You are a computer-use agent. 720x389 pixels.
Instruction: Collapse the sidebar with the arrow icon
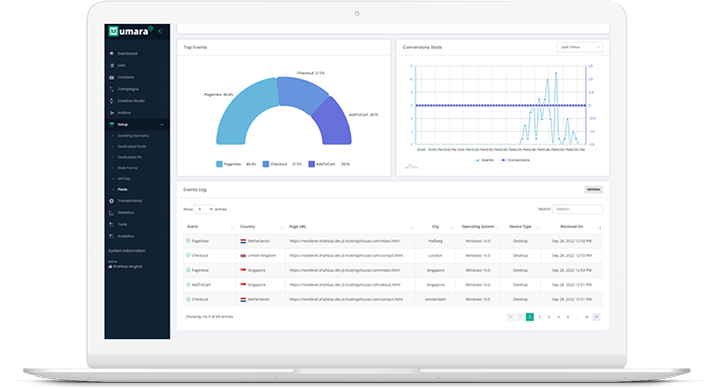click(160, 31)
